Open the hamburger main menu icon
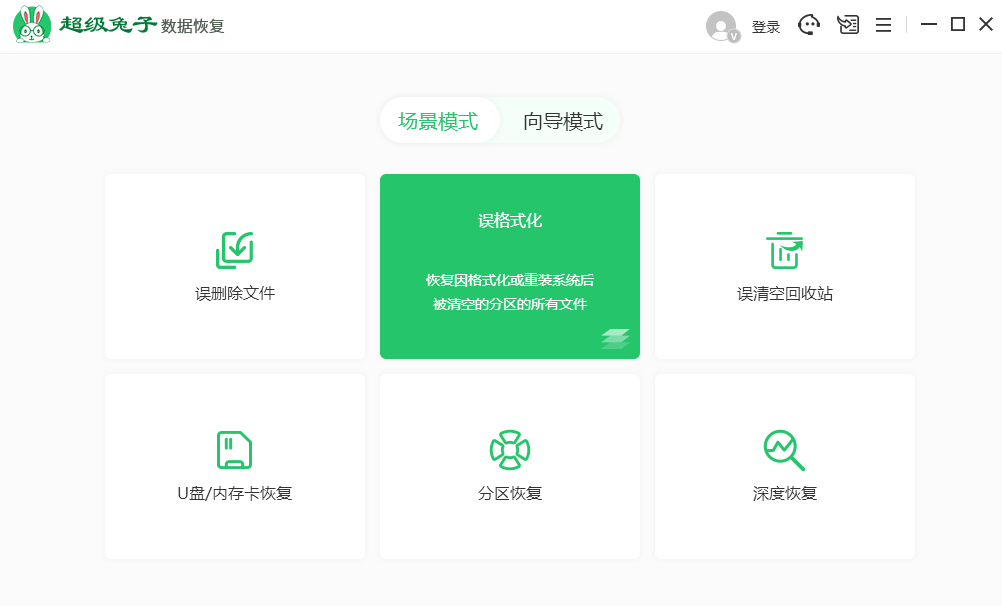 (x=882, y=24)
